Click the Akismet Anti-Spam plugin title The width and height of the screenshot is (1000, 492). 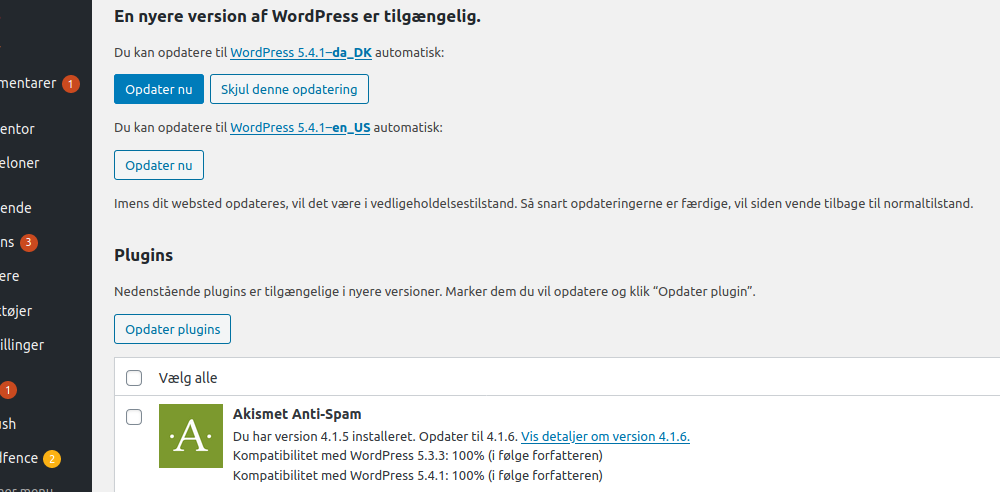tap(297, 414)
